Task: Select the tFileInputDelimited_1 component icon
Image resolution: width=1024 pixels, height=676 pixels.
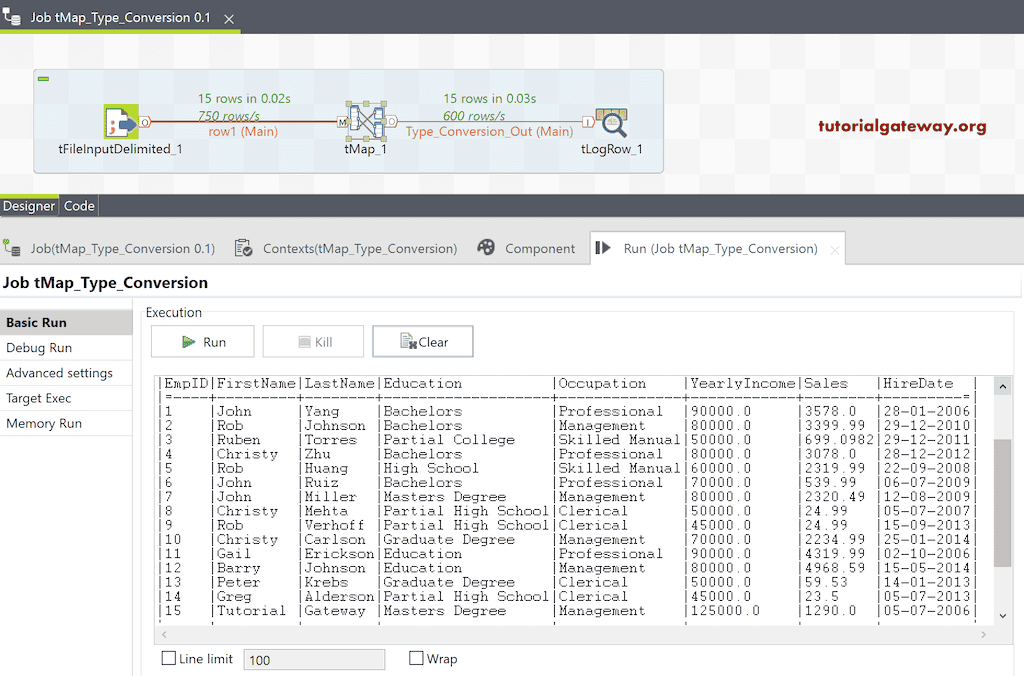Action: [x=122, y=121]
